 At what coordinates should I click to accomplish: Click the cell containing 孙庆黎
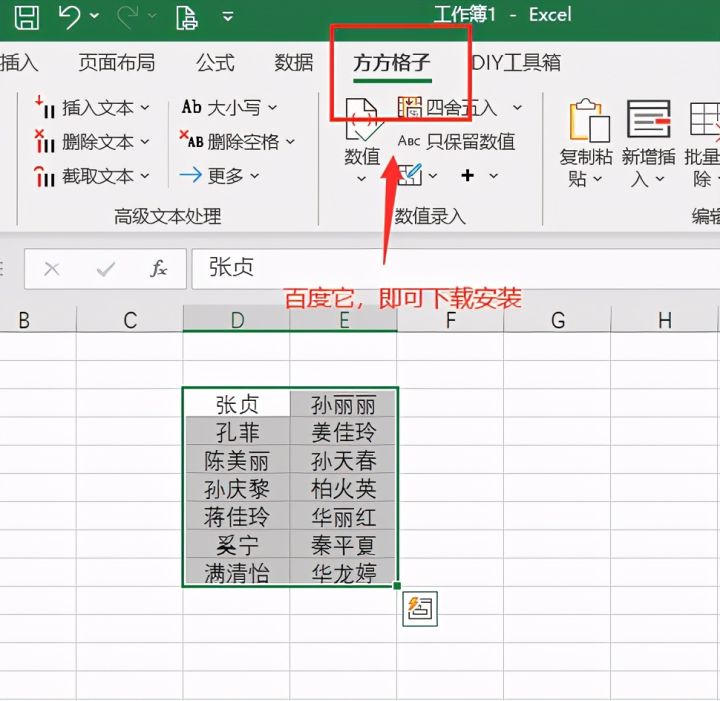tap(236, 488)
